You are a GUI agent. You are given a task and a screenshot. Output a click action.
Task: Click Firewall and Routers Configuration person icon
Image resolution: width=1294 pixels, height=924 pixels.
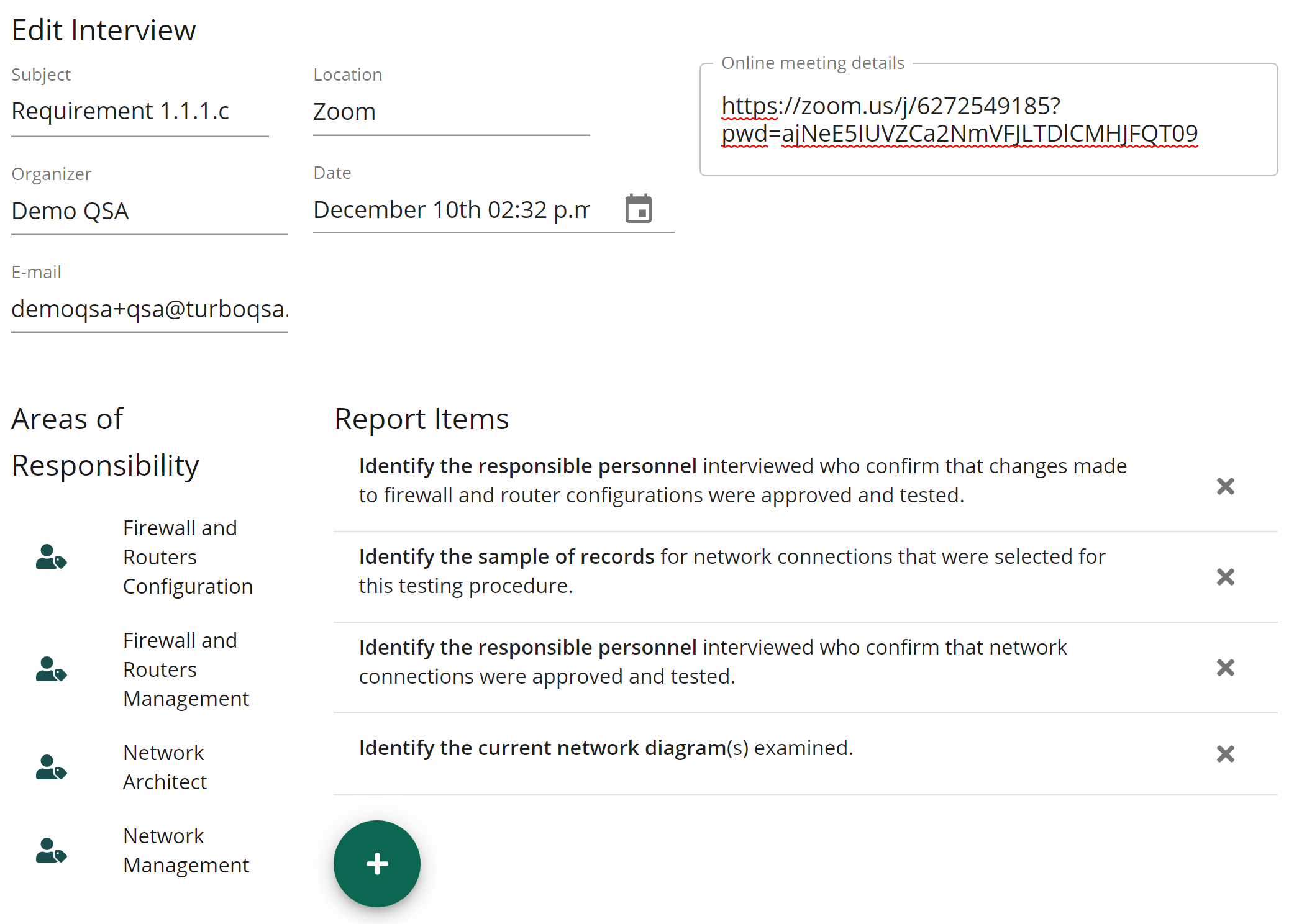[51, 557]
